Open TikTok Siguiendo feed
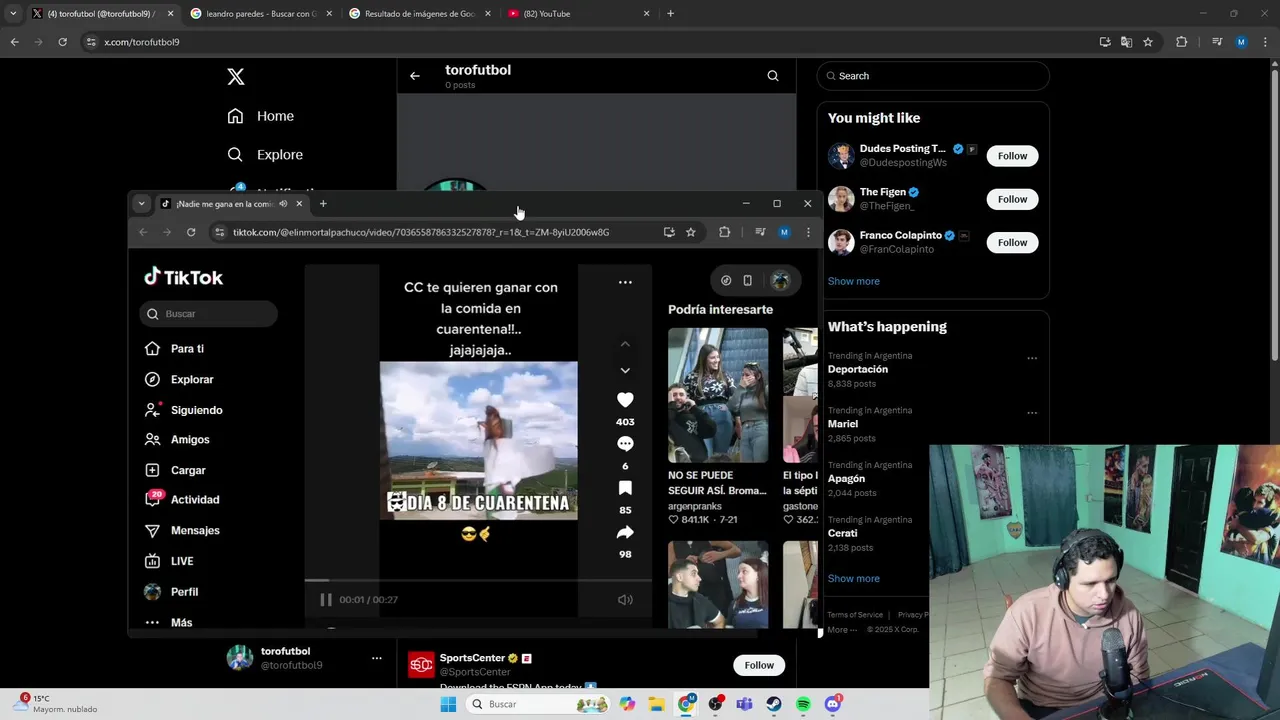The image size is (1280, 720). [x=196, y=410]
